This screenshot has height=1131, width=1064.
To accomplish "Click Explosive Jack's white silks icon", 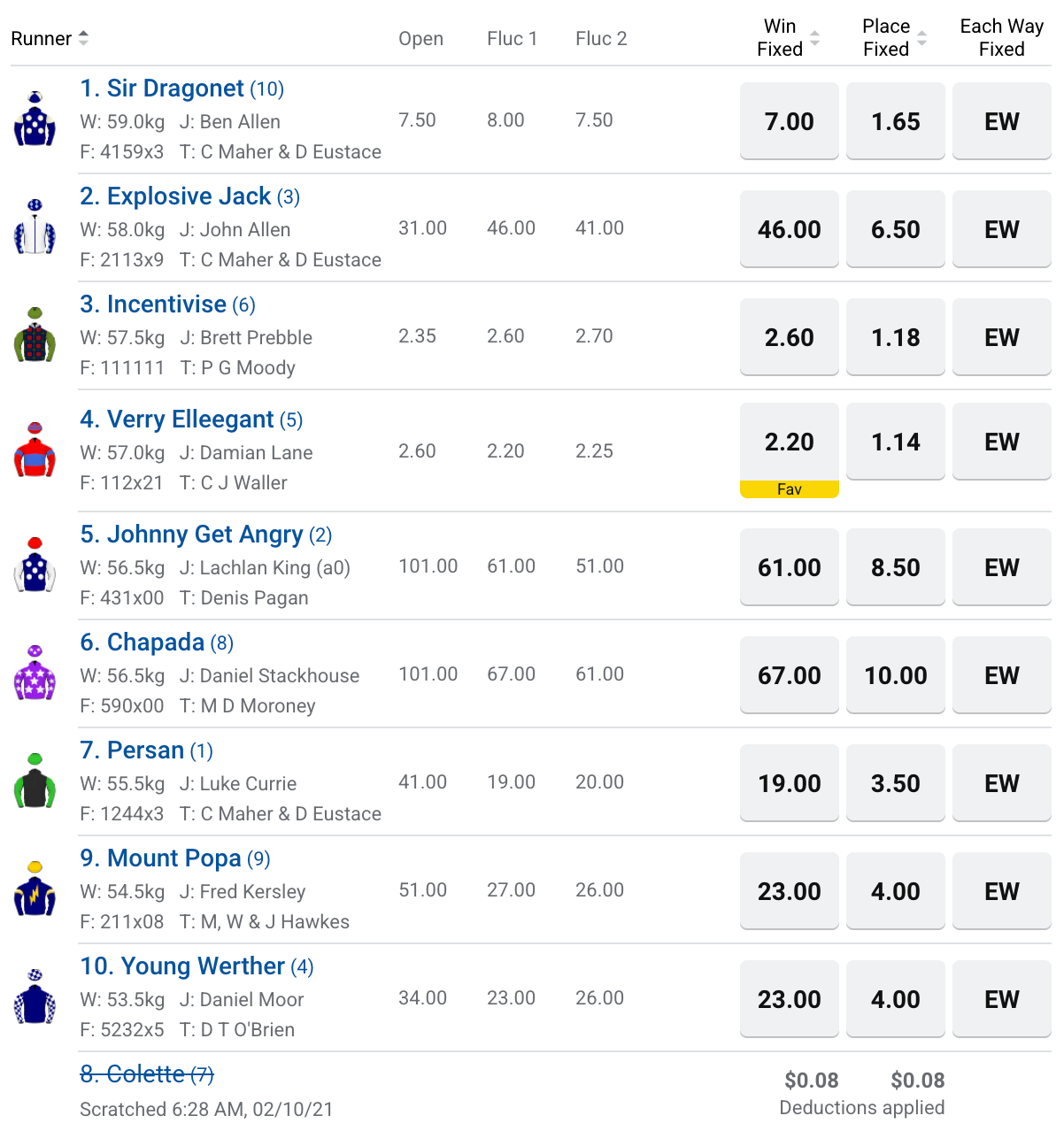I will [35, 227].
